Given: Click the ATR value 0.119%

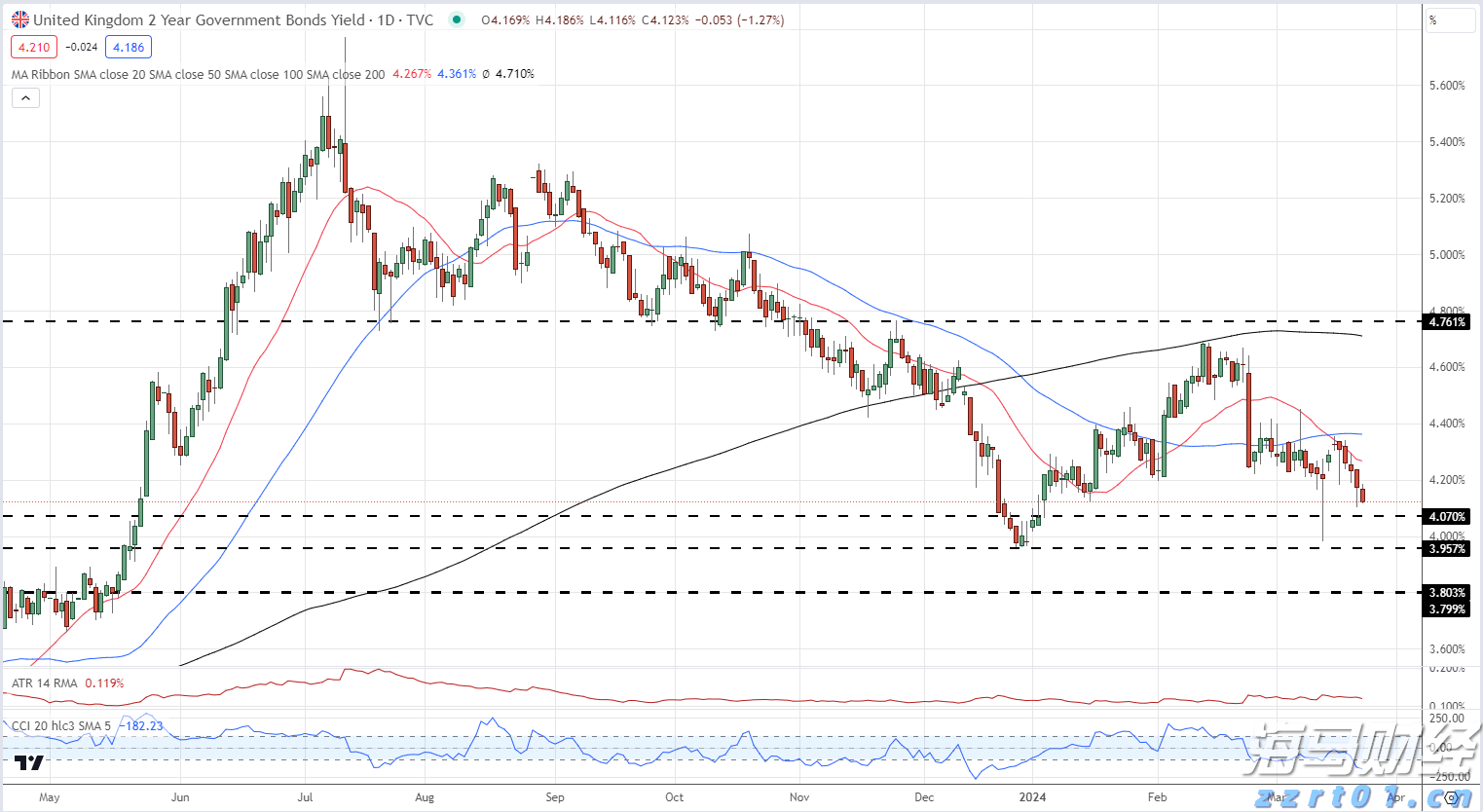Looking at the screenshot, I should coord(104,683).
